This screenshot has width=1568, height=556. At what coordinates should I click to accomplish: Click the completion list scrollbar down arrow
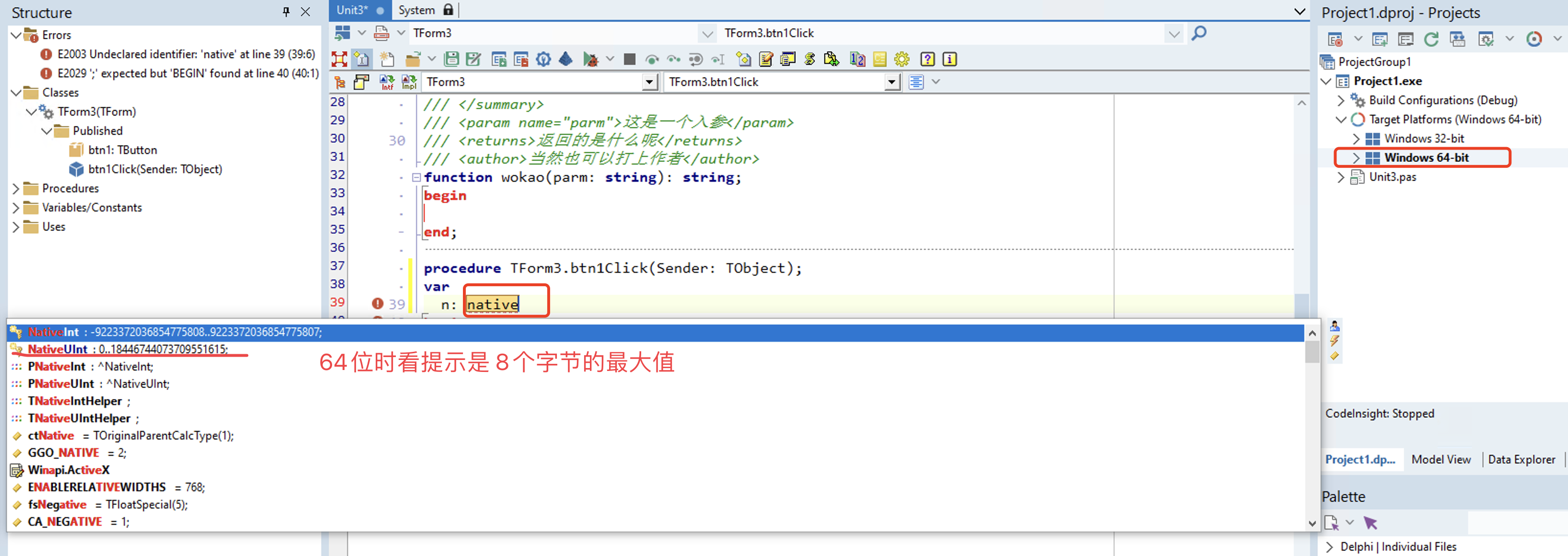coord(1312,523)
